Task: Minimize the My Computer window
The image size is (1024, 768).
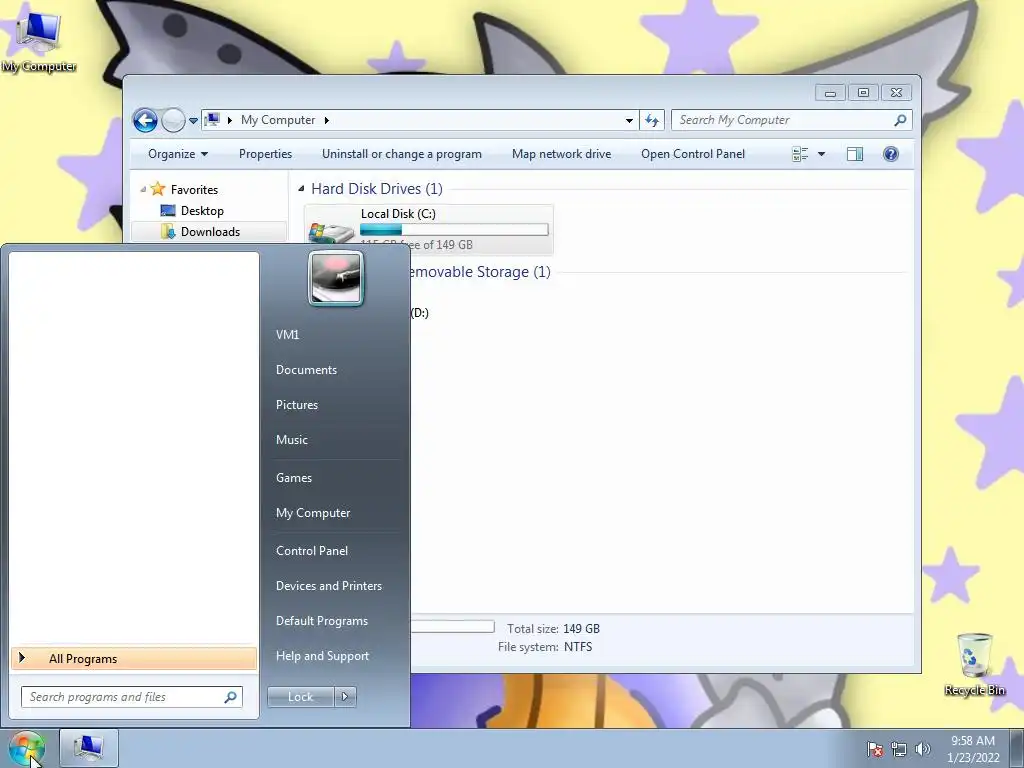Action: tap(830, 93)
